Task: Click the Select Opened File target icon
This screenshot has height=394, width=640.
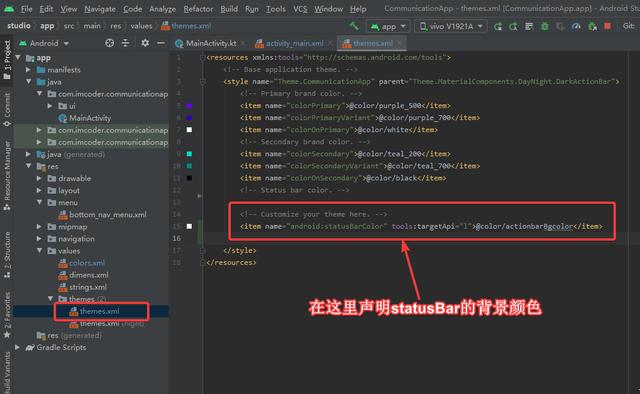Action: point(109,43)
